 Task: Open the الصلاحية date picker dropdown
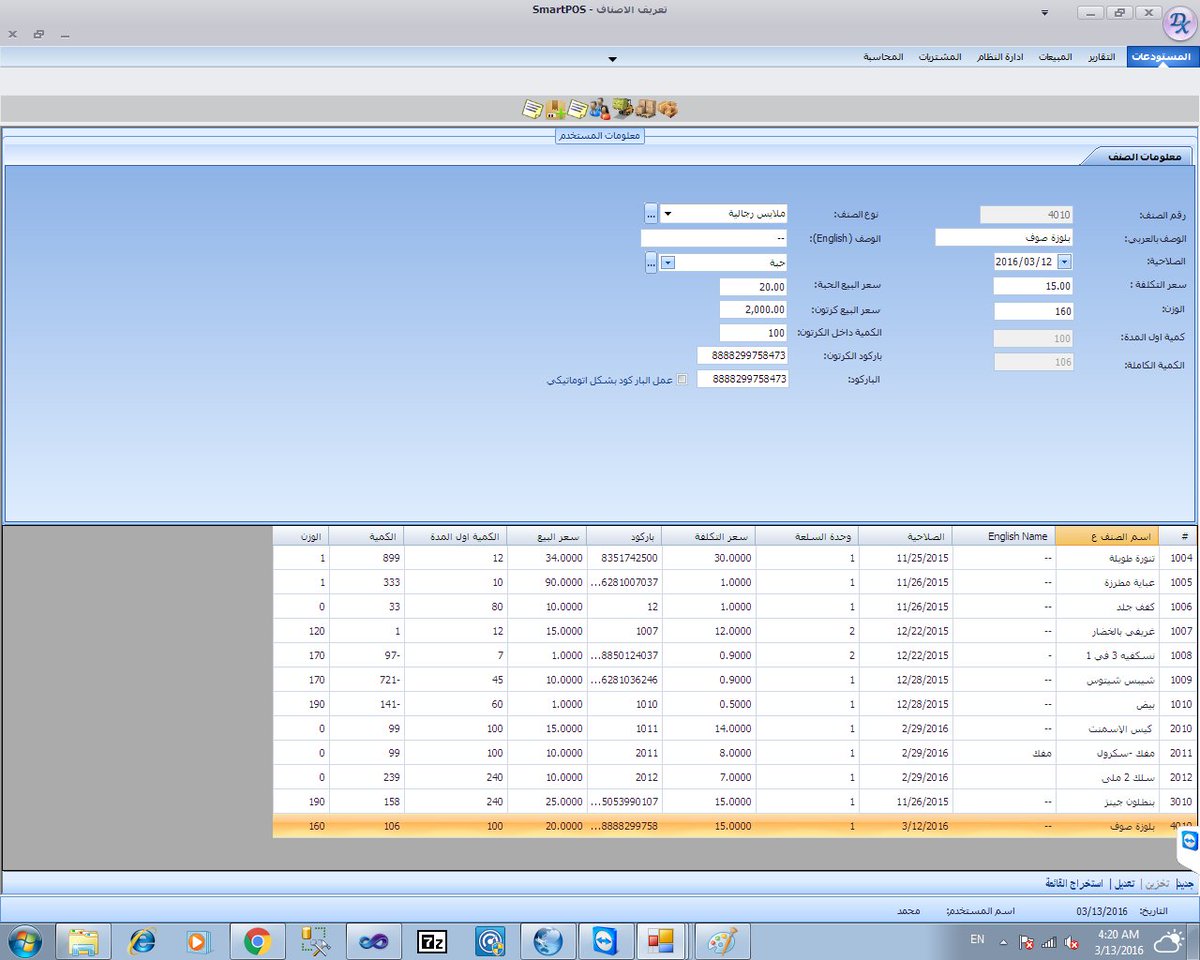1064,262
